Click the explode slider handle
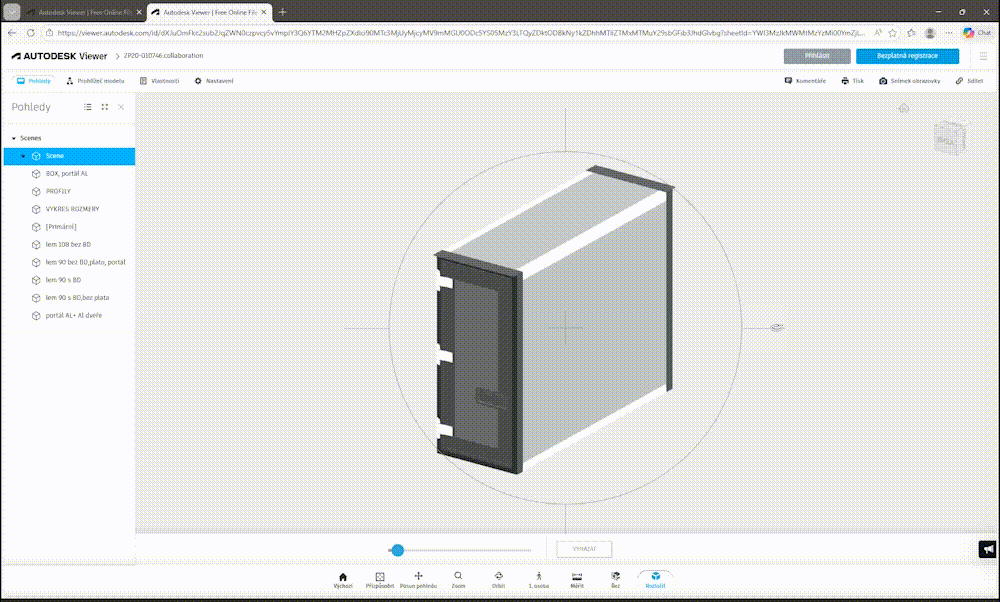The height and width of the screenshot is (602, 1000). click(397, 550)
